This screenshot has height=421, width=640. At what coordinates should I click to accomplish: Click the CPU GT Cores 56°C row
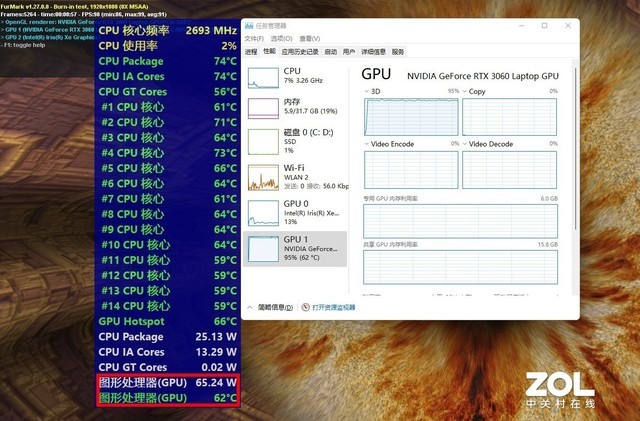[x=167, y=92]
